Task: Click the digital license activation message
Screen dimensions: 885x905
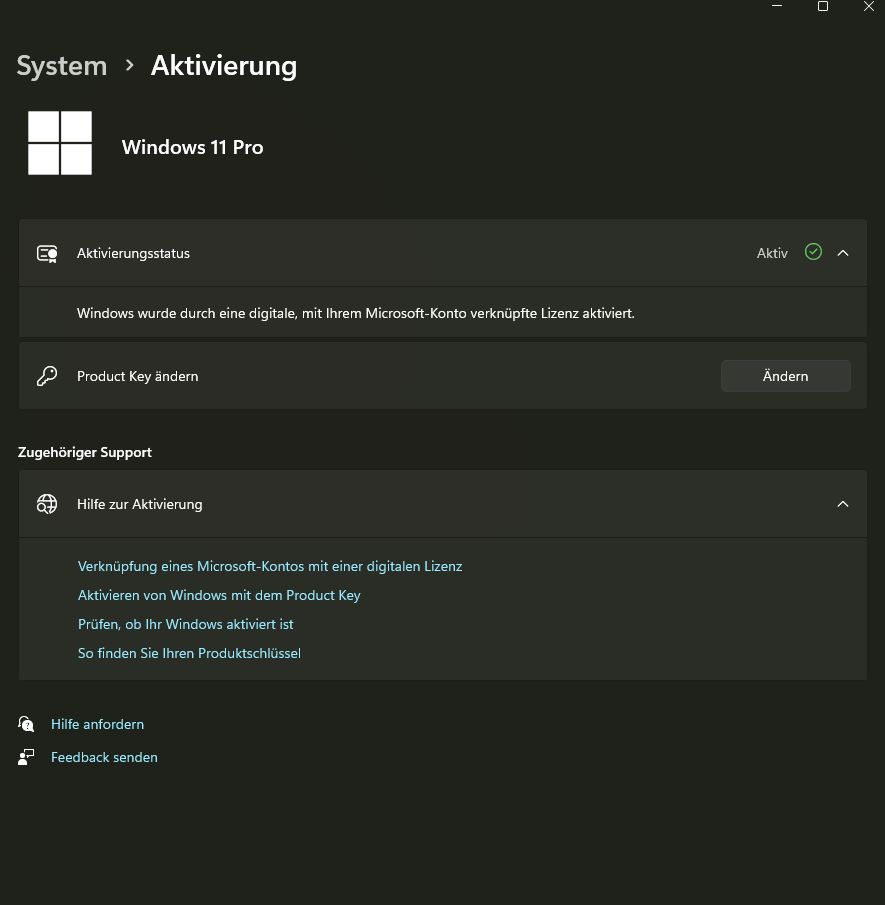Action: pos(356,313)
